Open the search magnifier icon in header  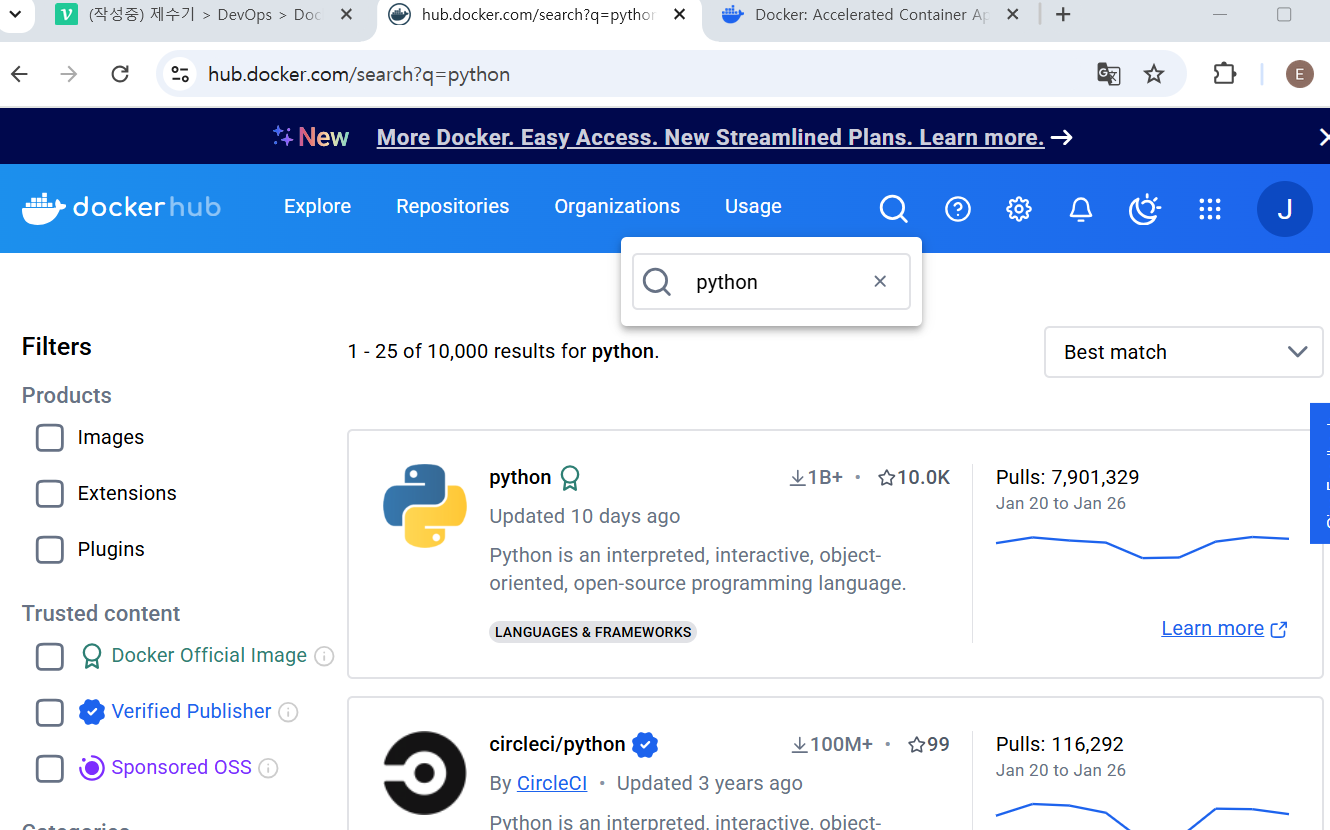(x=893, y=209)
